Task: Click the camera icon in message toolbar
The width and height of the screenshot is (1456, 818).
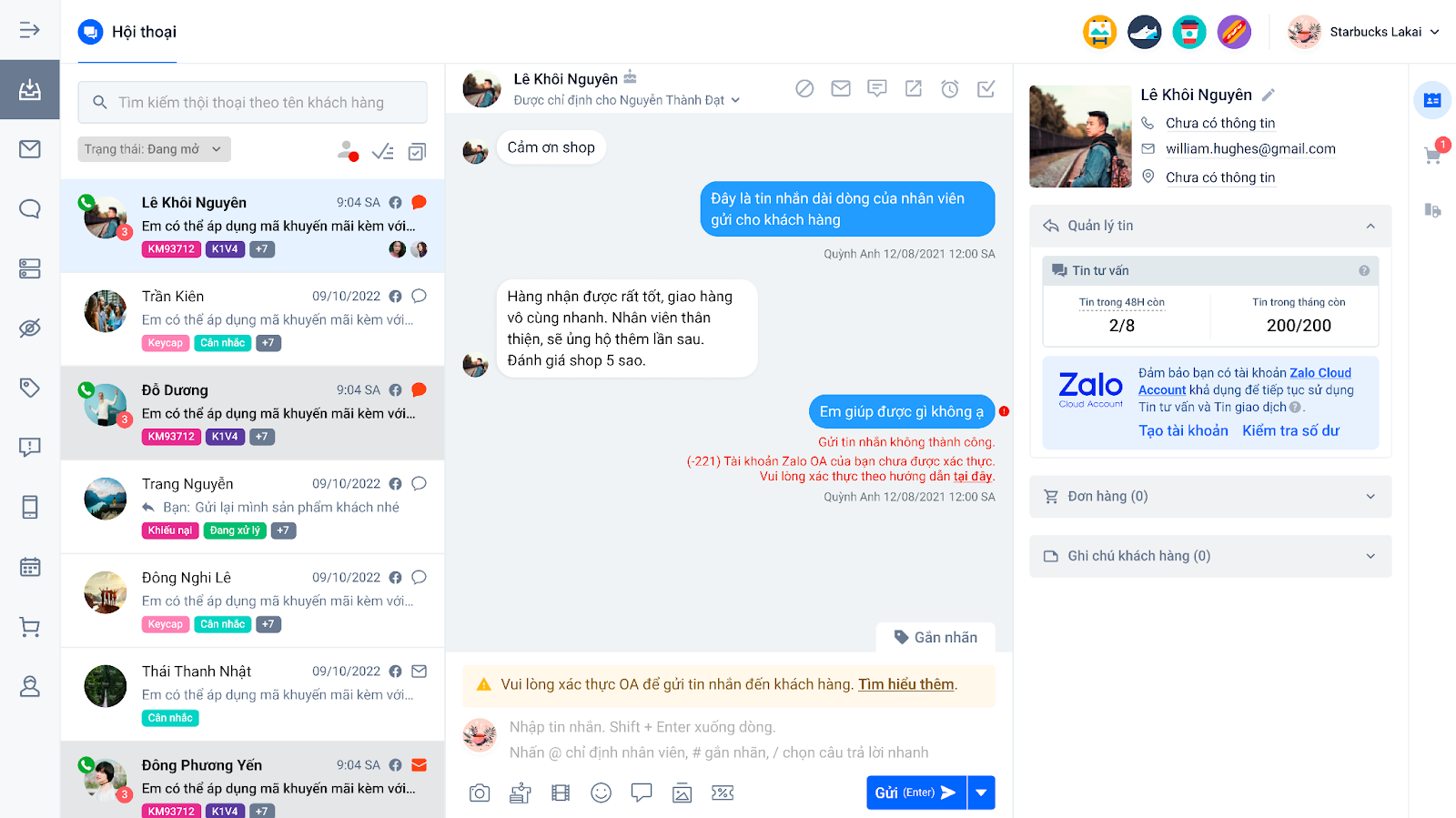Action: 480,793
